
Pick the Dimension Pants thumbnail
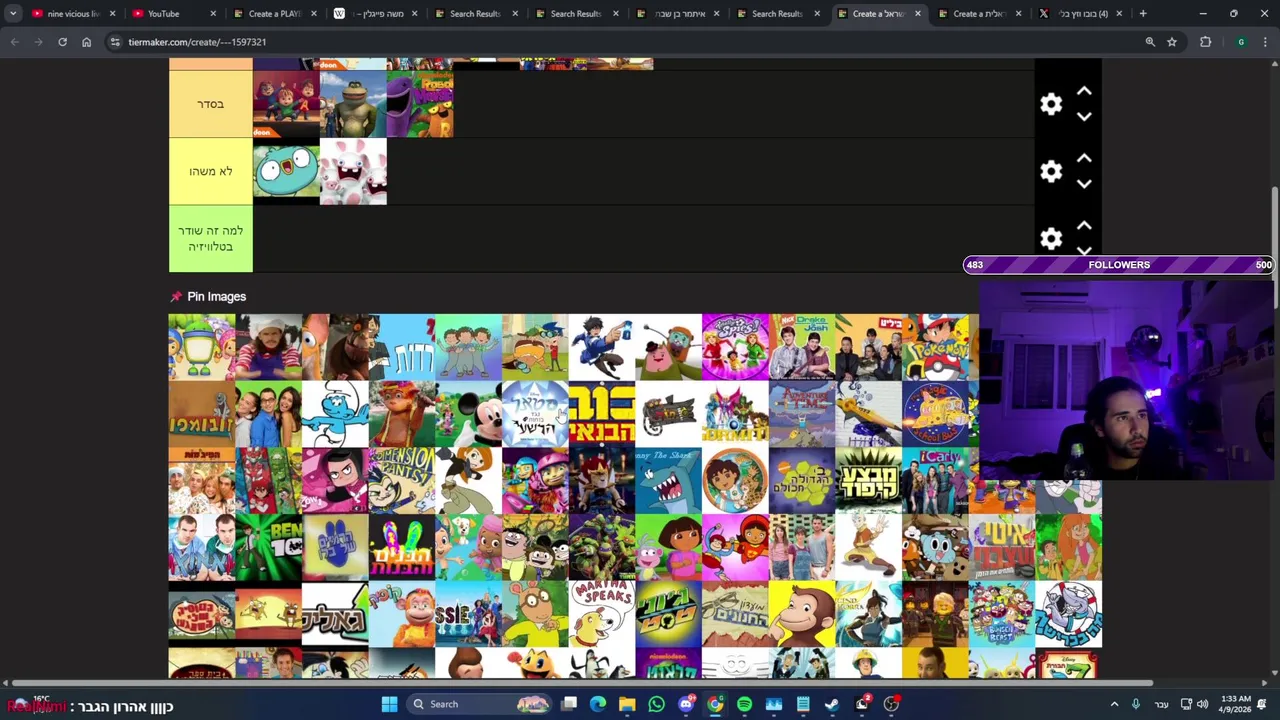click(x=402, y=480)
